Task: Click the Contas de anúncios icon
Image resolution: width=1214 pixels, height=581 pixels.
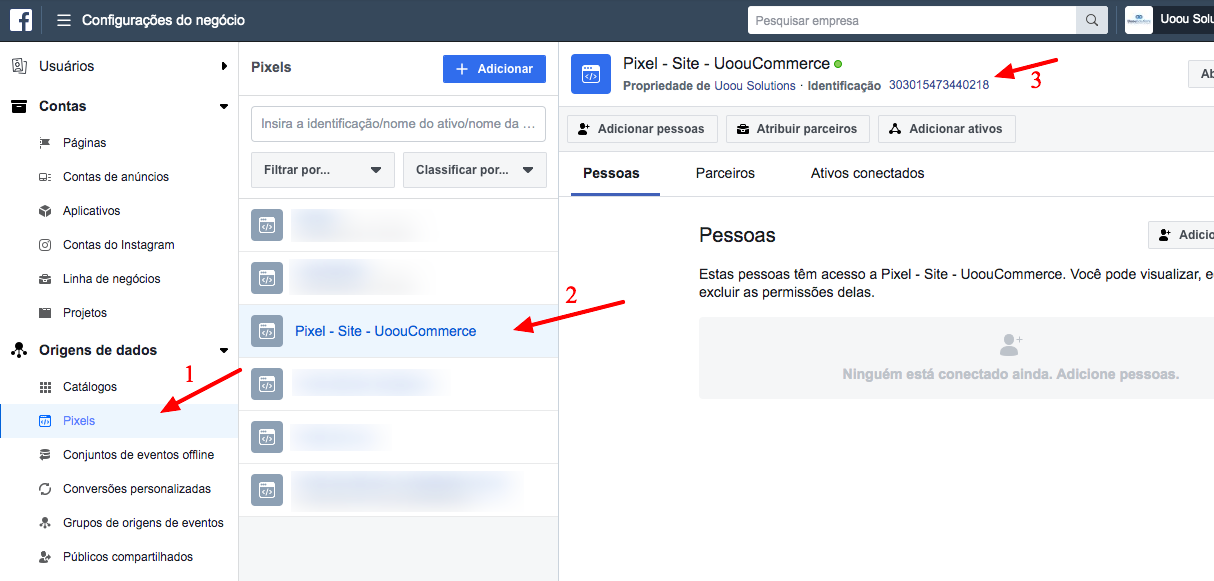Action: 44,177
